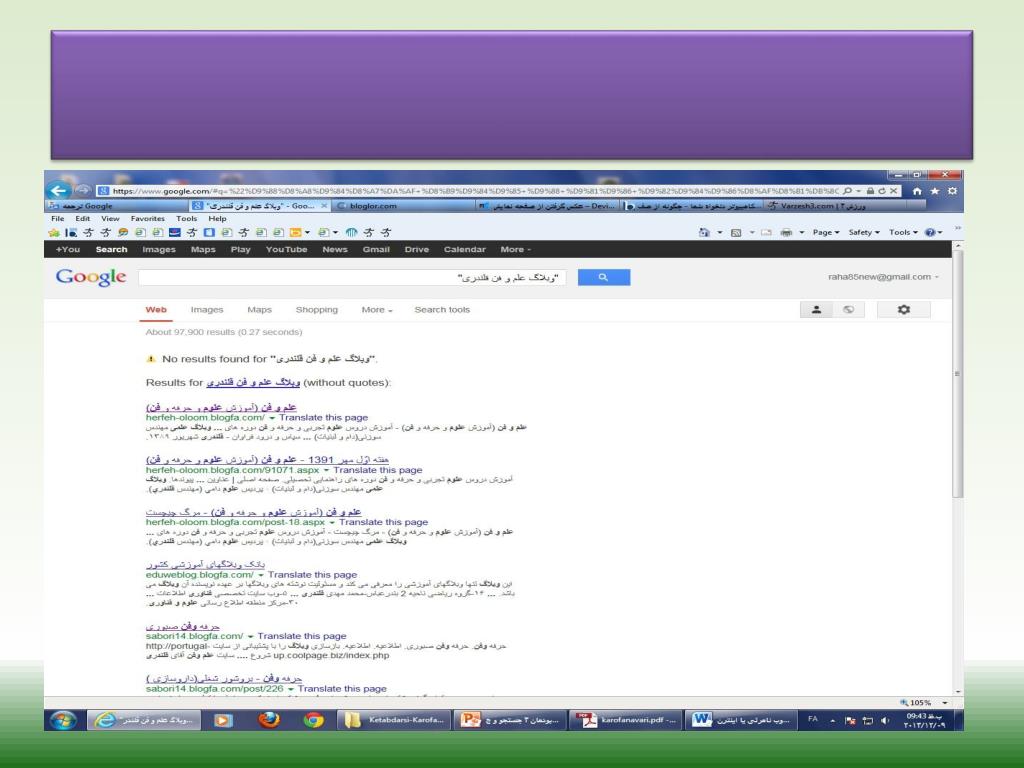Click the magnifier icon in the address bar
The height and width of the screenshot is (768, 1024).
point(847,191)
